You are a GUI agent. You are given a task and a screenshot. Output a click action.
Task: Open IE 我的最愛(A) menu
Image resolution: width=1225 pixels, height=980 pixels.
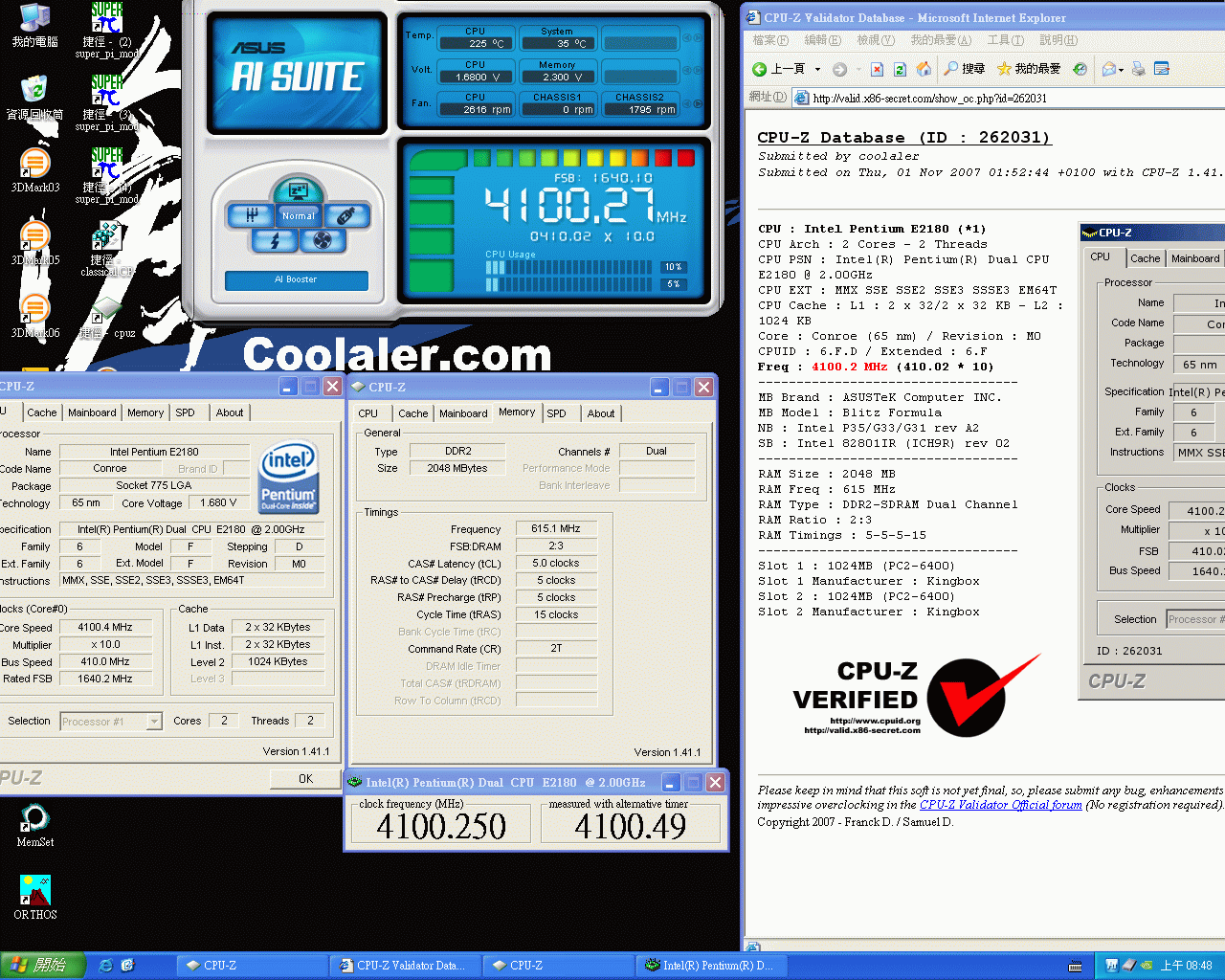tap(941, 40)
